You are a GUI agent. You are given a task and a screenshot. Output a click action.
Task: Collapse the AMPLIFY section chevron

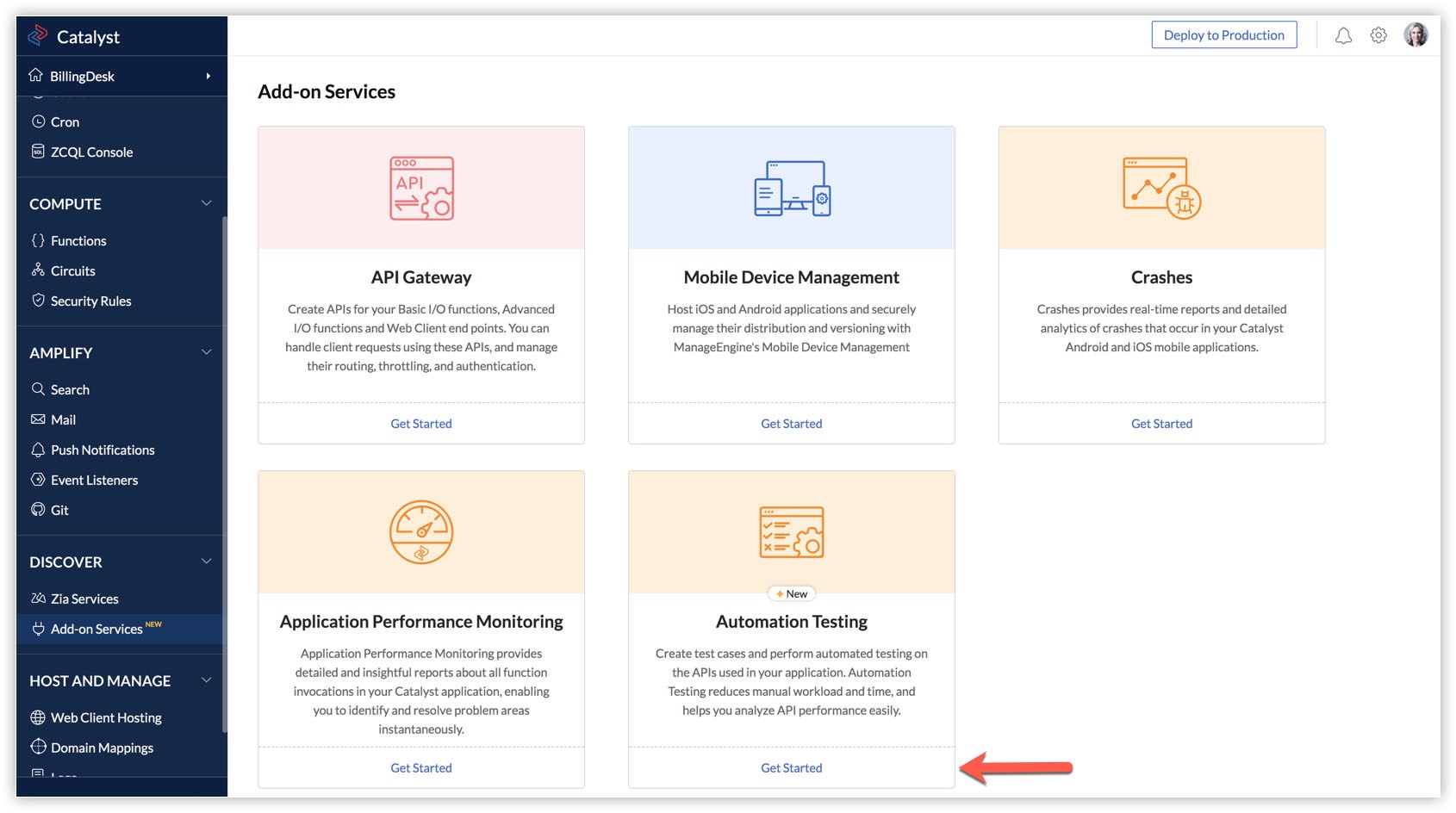point(207,352)
